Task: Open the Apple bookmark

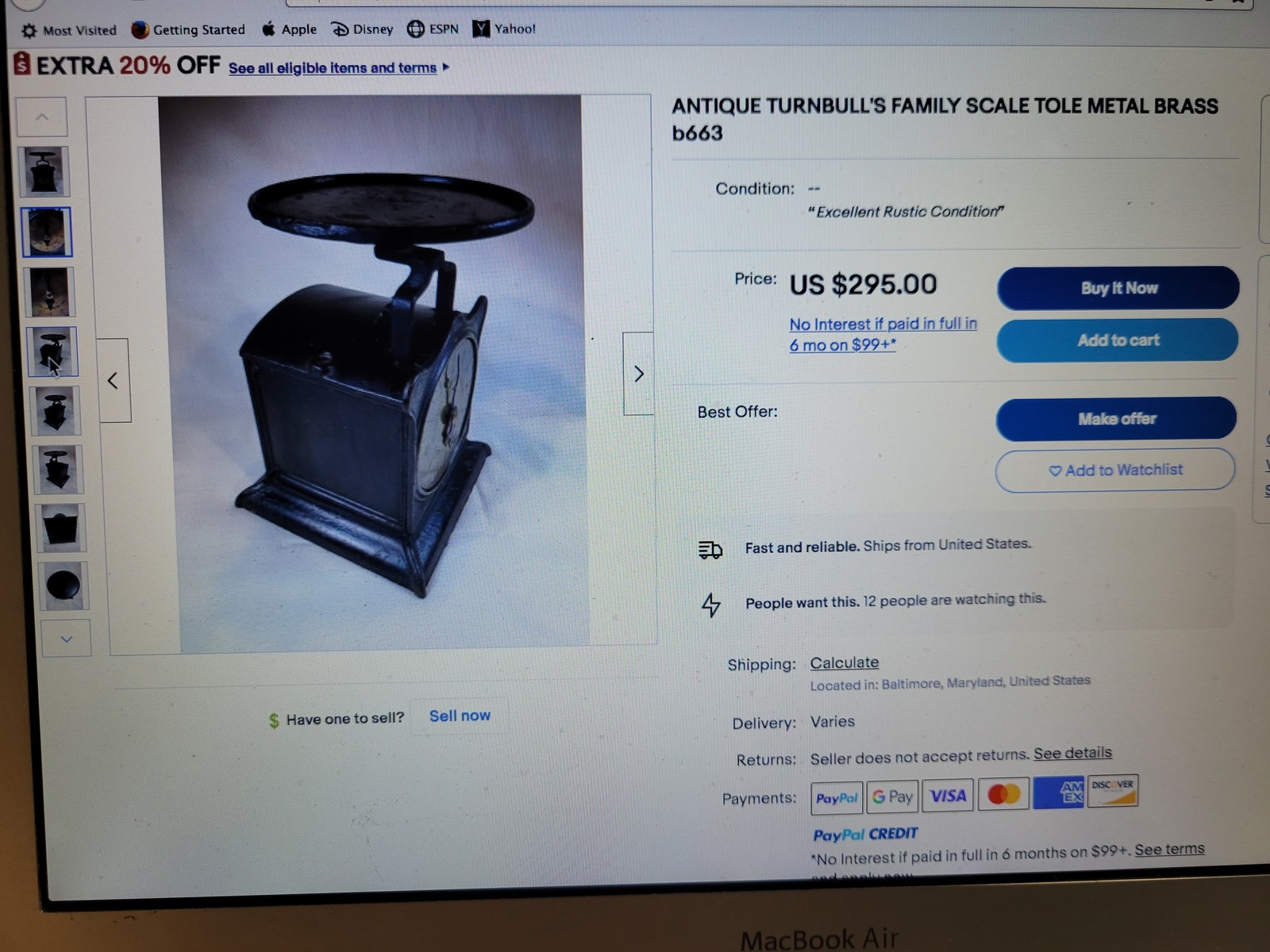Action: pyautogui.click(x=289, y=29)
